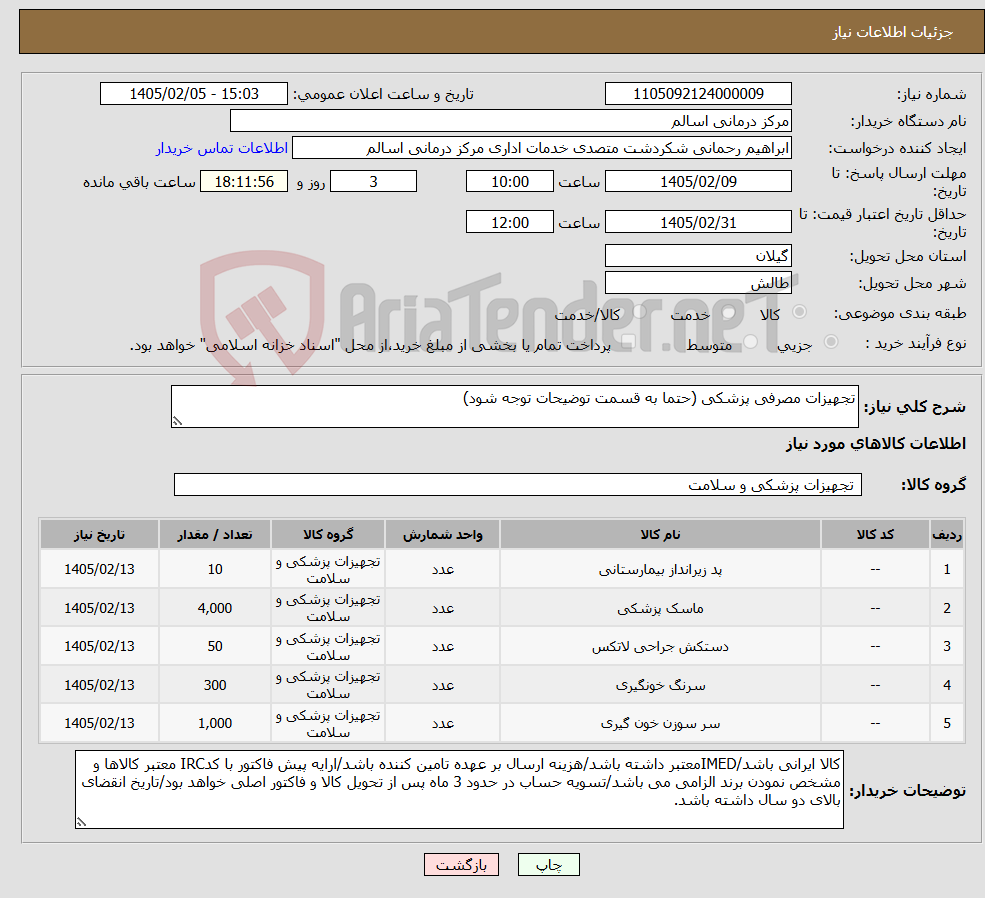The width and height of the screenshot is (985, 898).
Task: Select item name پد زیرانداز بیمارستانی
Action: tap(660, 570)
